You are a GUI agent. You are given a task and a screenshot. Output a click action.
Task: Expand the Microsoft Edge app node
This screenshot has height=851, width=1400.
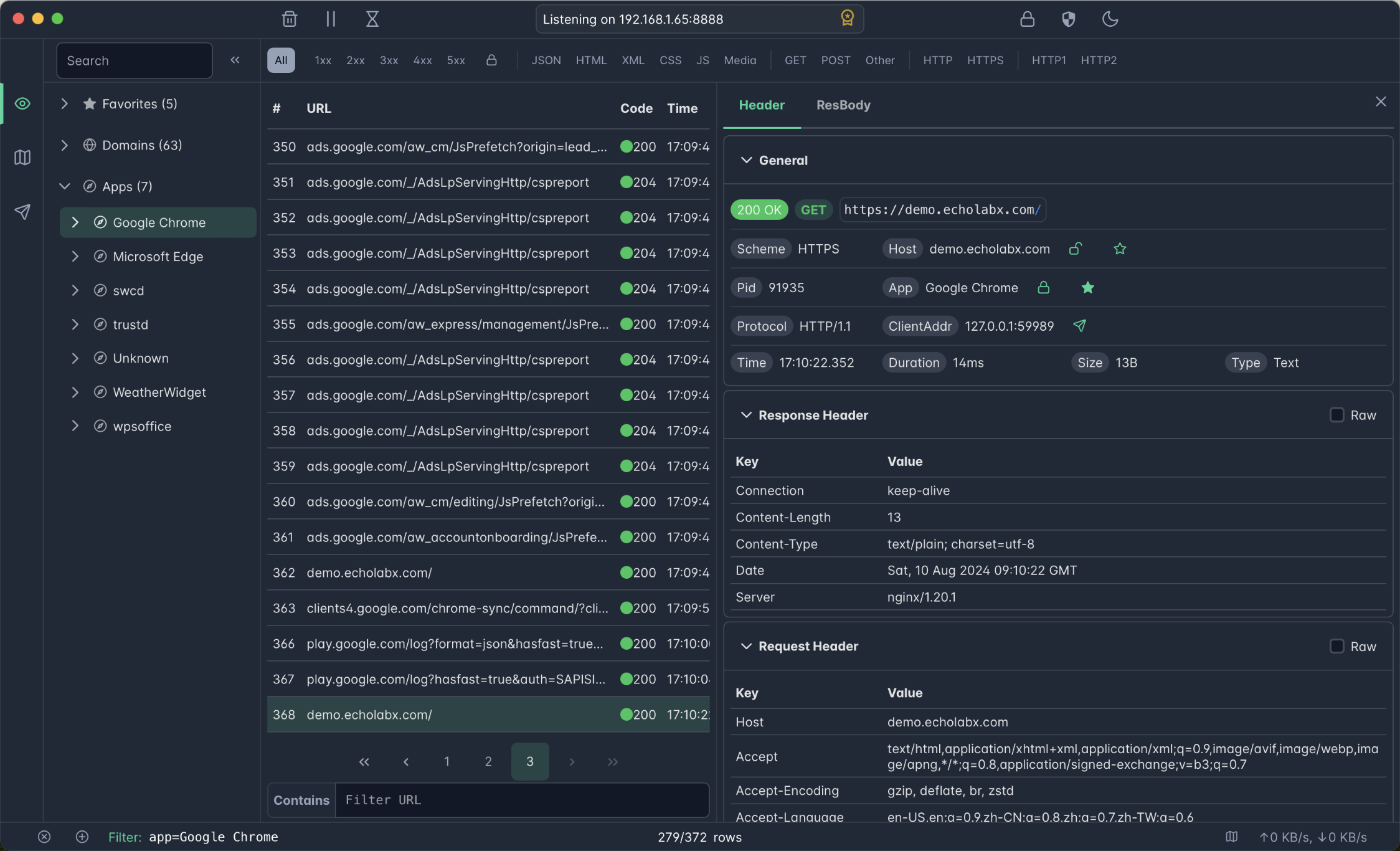coord(75,256)
